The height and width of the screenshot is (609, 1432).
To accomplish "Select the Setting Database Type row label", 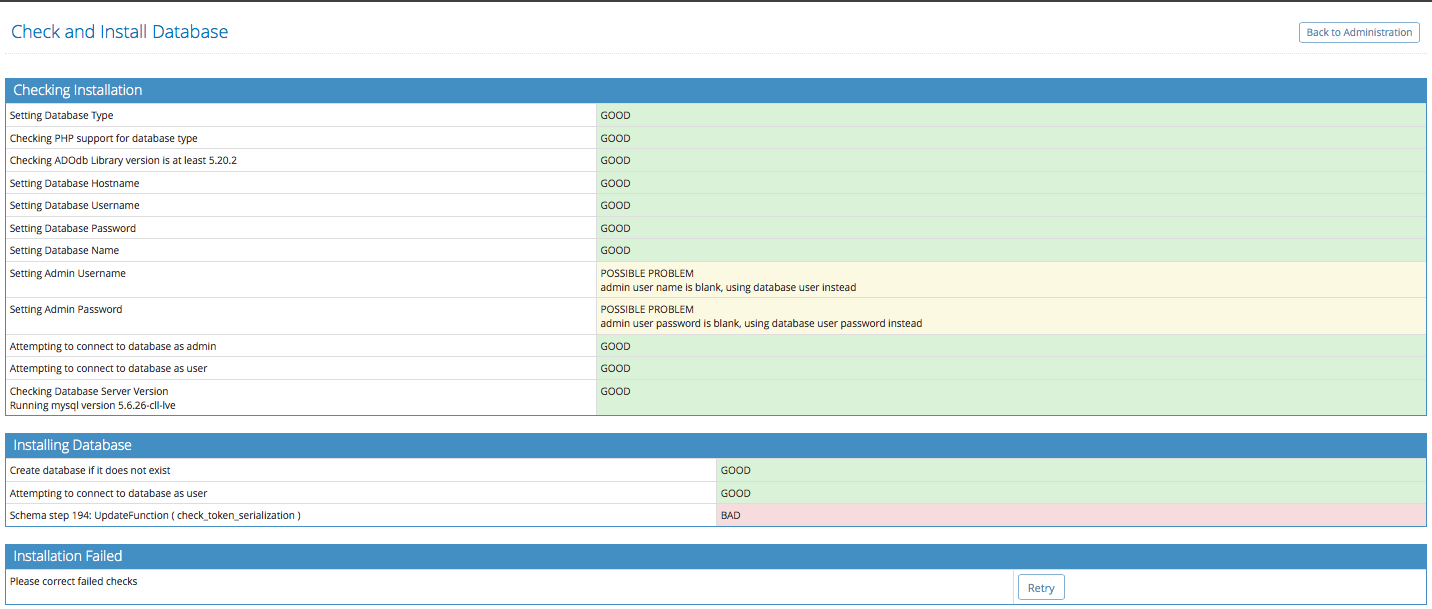I will click(x=61, y=116).
